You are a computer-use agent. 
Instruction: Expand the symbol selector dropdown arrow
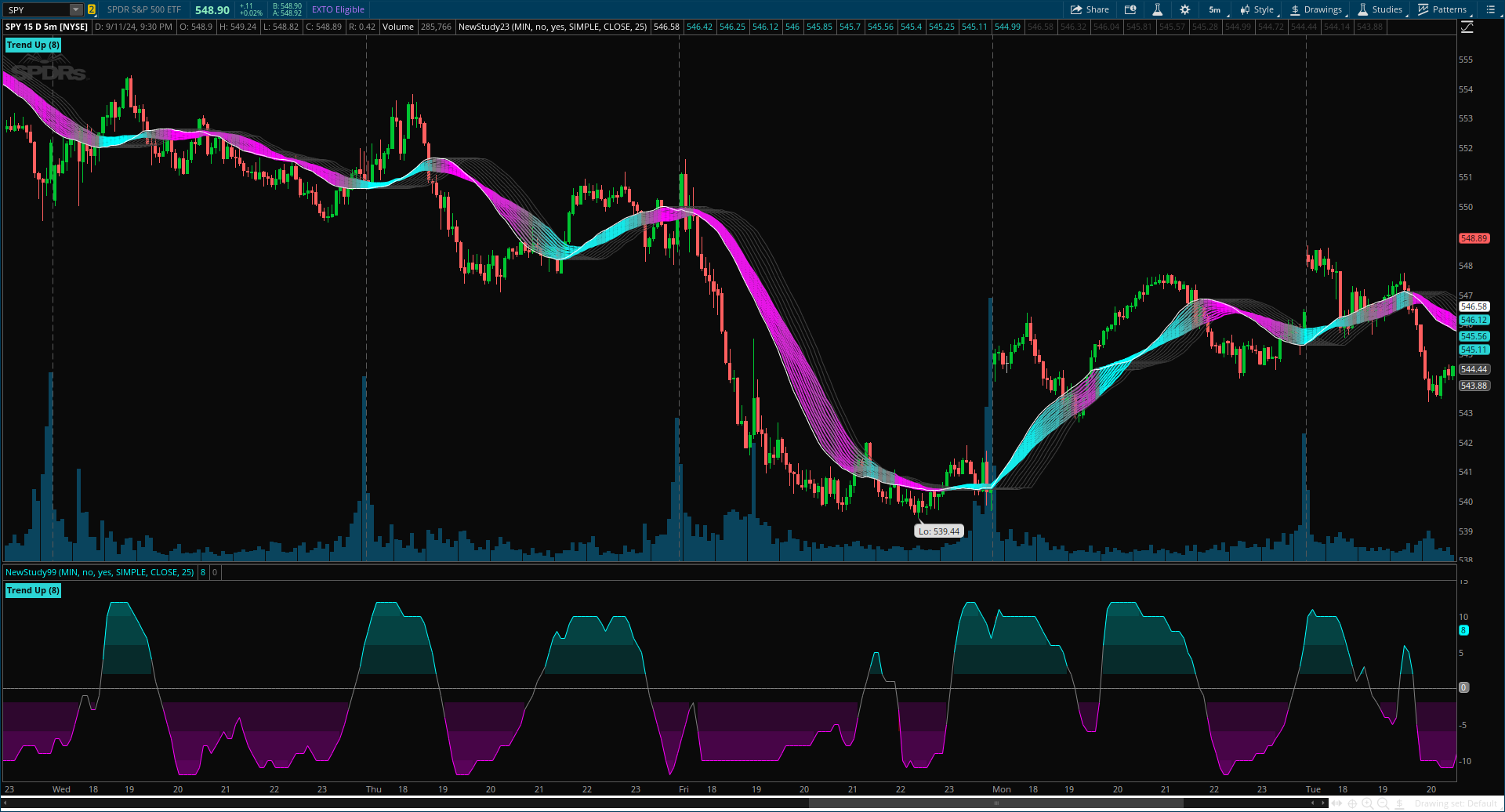(76, 9)
